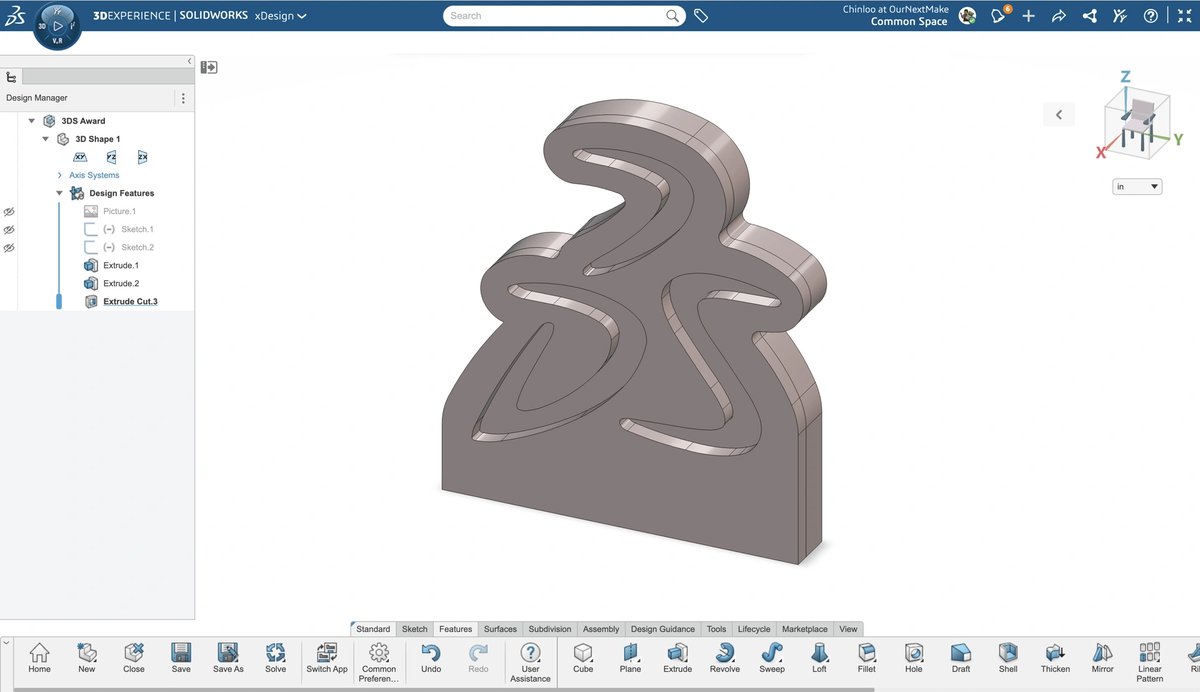Start the Loft feature
Screen dimensions: 1200x692
[820, 658]
